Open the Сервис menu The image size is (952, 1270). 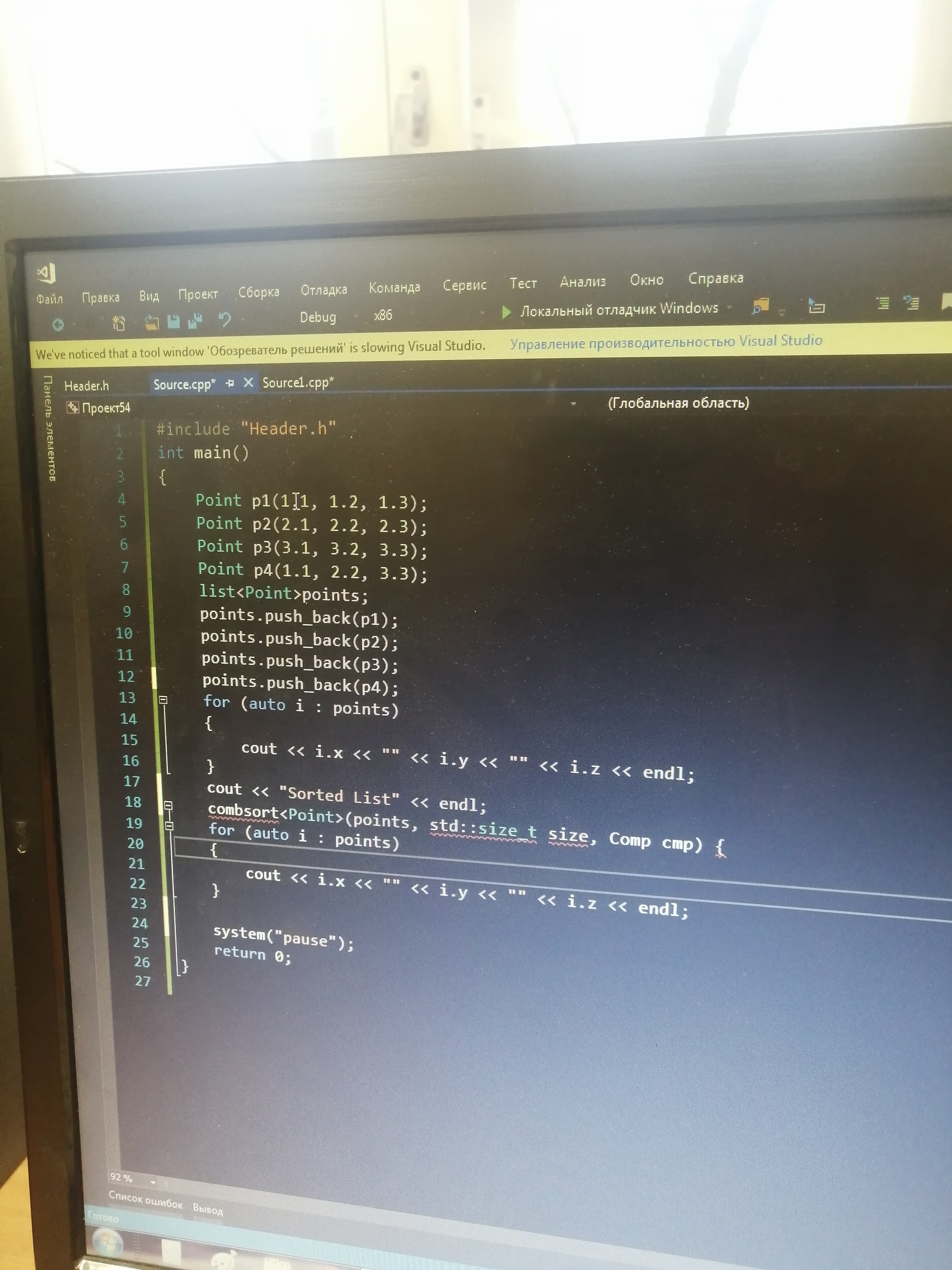tap(465, 285)
